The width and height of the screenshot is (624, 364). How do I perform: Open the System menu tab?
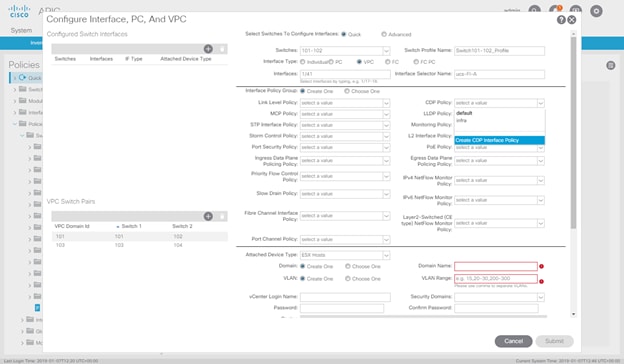point(21,31)
